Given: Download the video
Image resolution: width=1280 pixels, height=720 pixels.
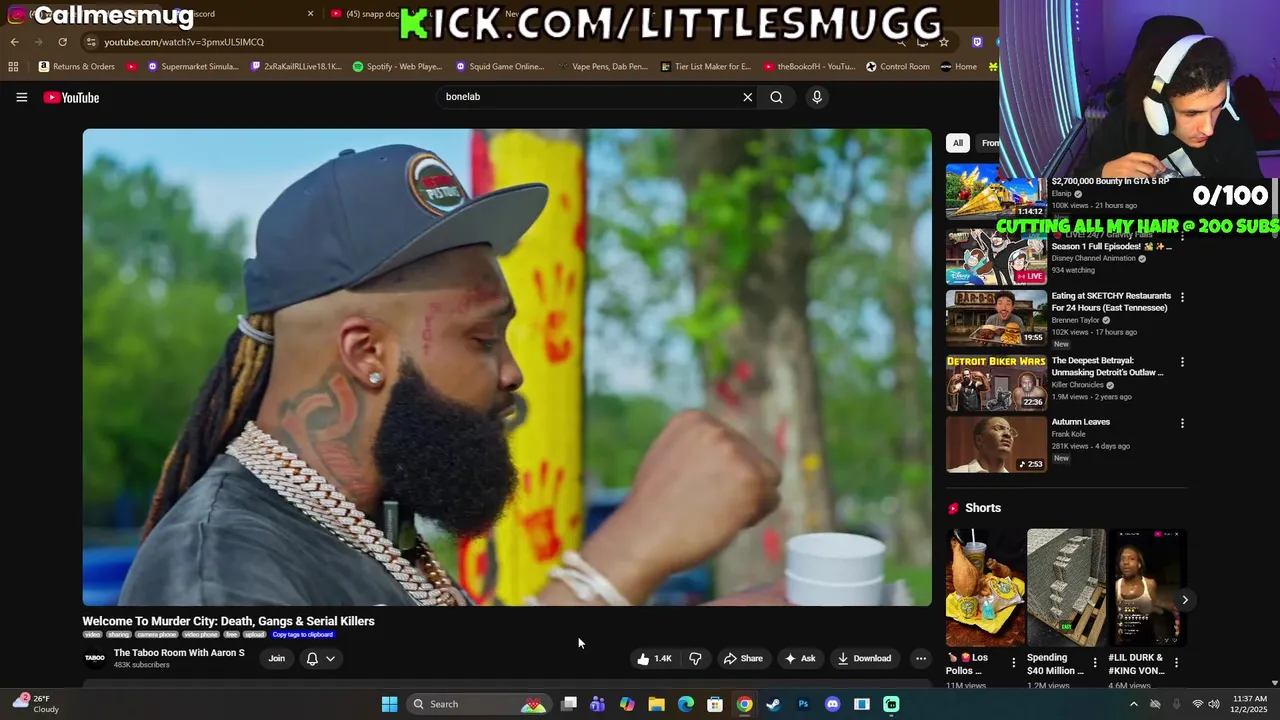Looking at the screenshot, I should (x=864, y=658).
